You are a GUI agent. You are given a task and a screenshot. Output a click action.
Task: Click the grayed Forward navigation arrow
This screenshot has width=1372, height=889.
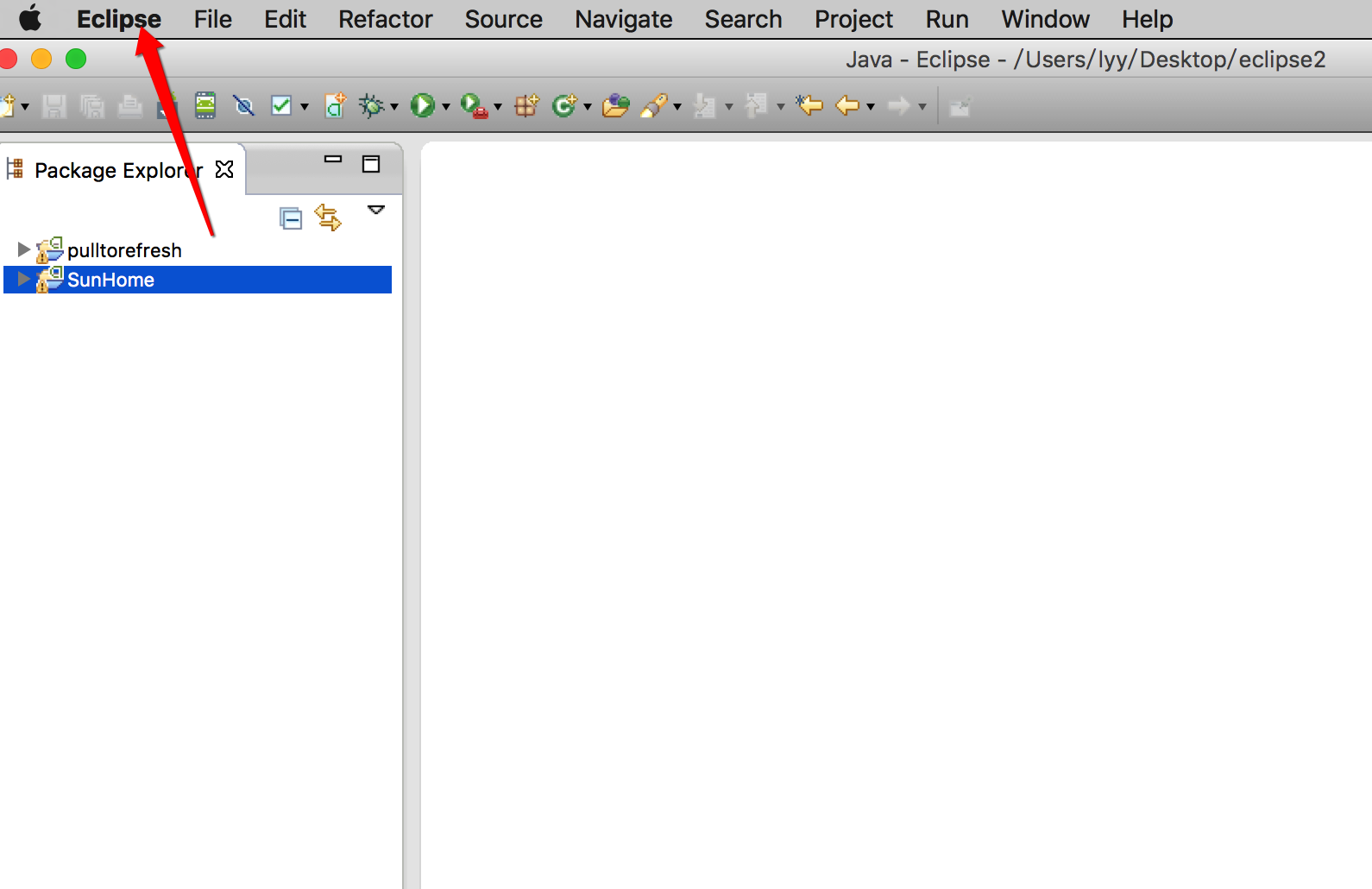click(x=899, y=105)
